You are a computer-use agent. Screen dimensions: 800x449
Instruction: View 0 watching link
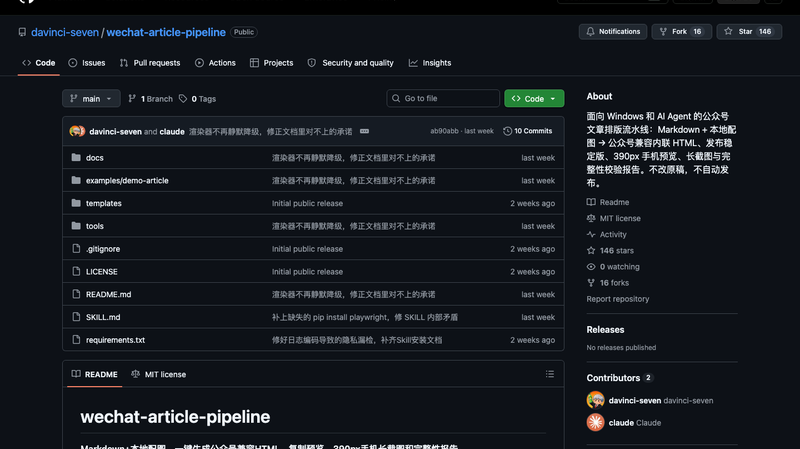(613, 267)
